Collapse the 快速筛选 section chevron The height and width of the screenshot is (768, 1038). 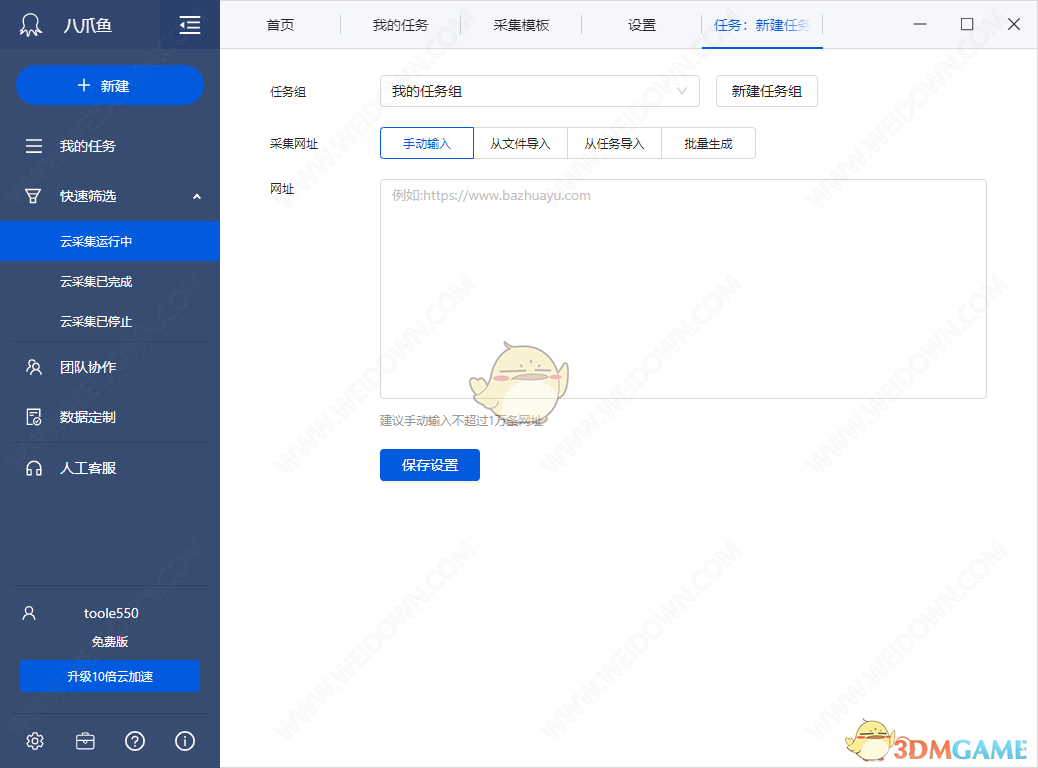click(x=196, y=196)
